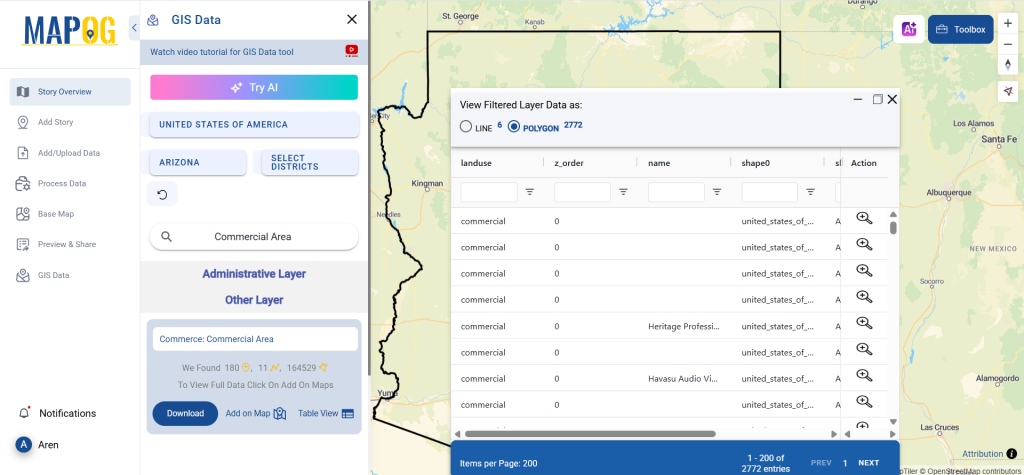Click the name column filter input
The width and height of the screenshot is (1024, 475).
coord(676,191)
